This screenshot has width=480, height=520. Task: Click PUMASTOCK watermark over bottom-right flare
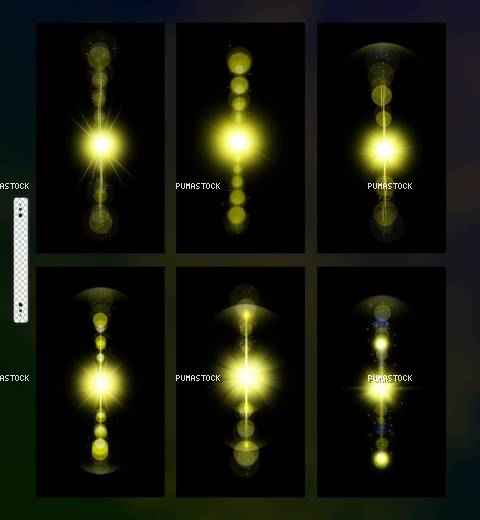click(390, 378)
